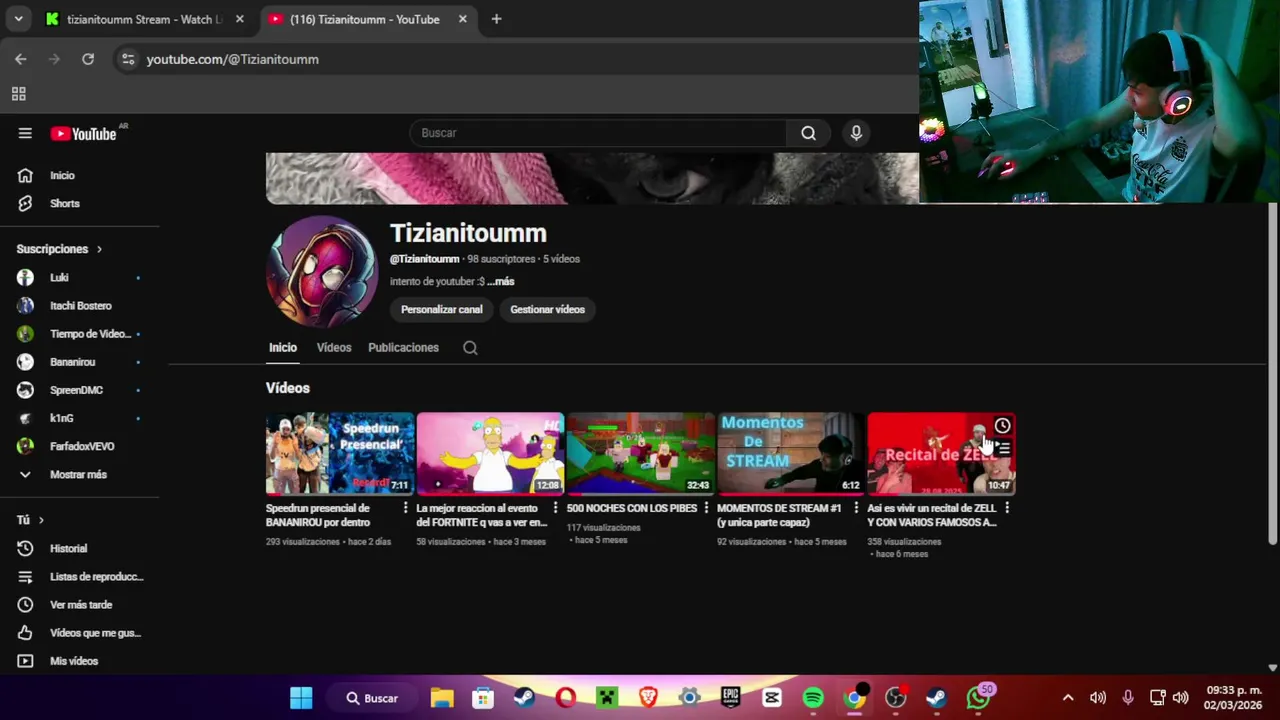1280x720 pixels.
Task: Switch to the Videos channel tab
Action: coord(334,348)
